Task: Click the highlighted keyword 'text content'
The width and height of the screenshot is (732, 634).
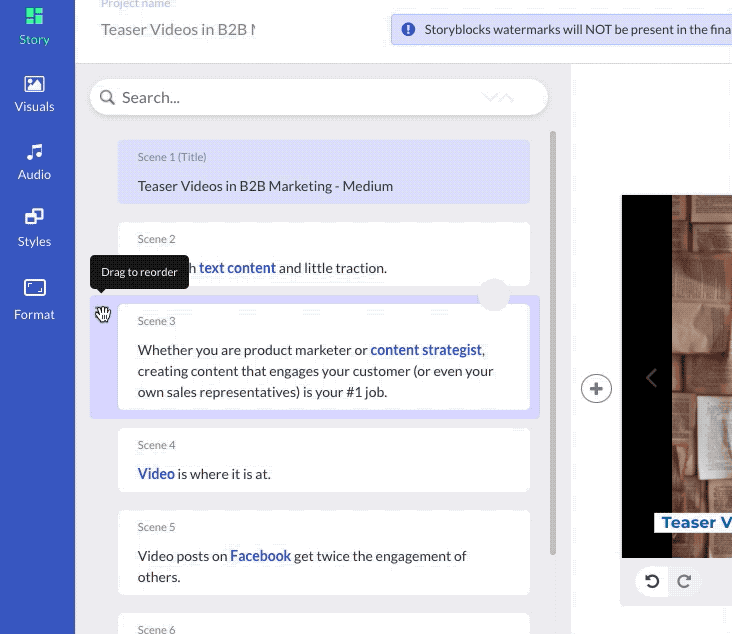Action: (237, 268)
